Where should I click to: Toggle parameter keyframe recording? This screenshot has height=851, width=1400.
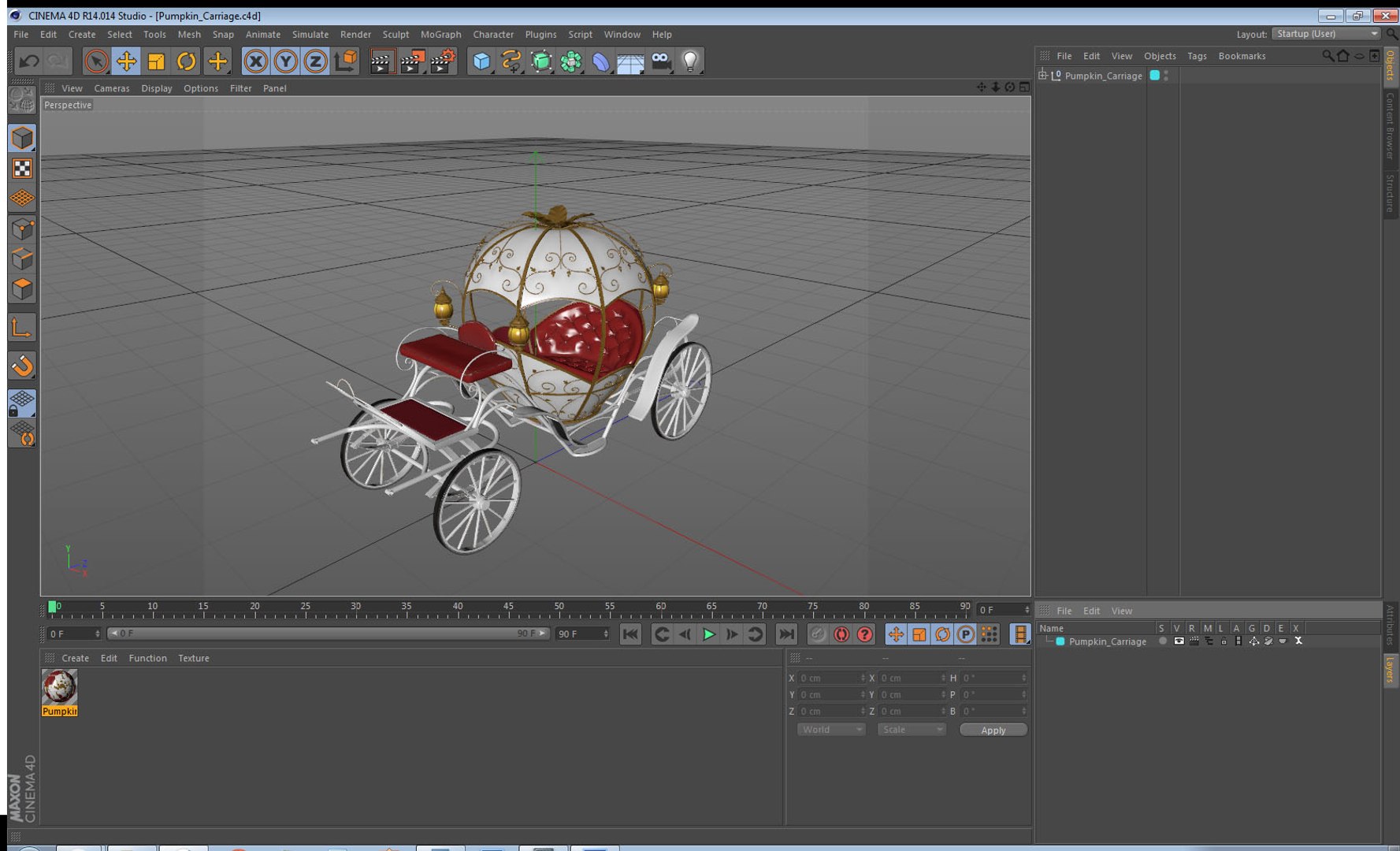(x=966, y=634)
